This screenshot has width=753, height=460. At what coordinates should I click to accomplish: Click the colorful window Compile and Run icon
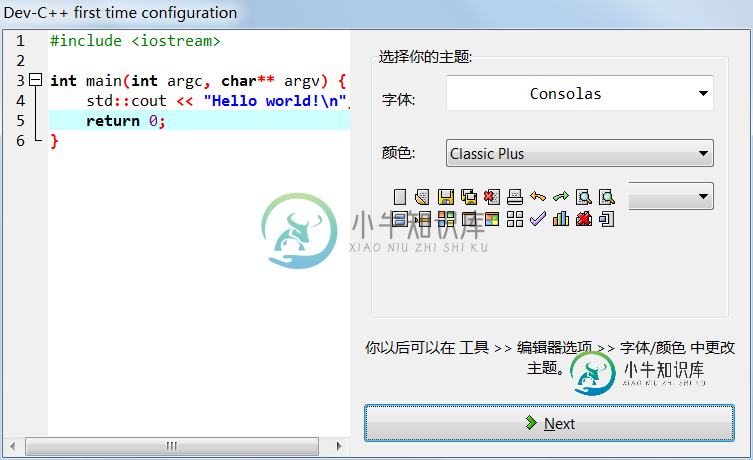point(492,219)
